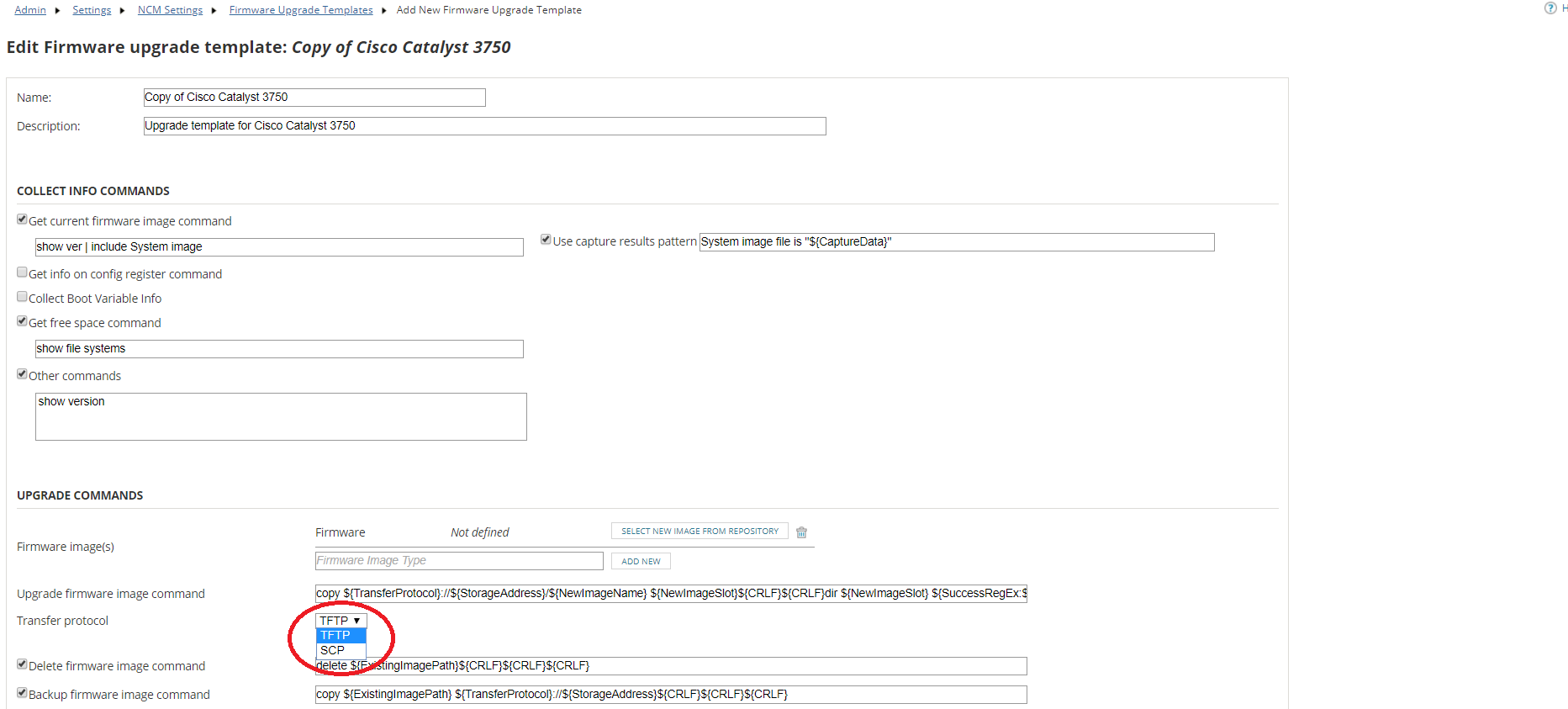Click the Not defined firmware text
Viewport: 1568px width, 709px height.
pos(479,532)
